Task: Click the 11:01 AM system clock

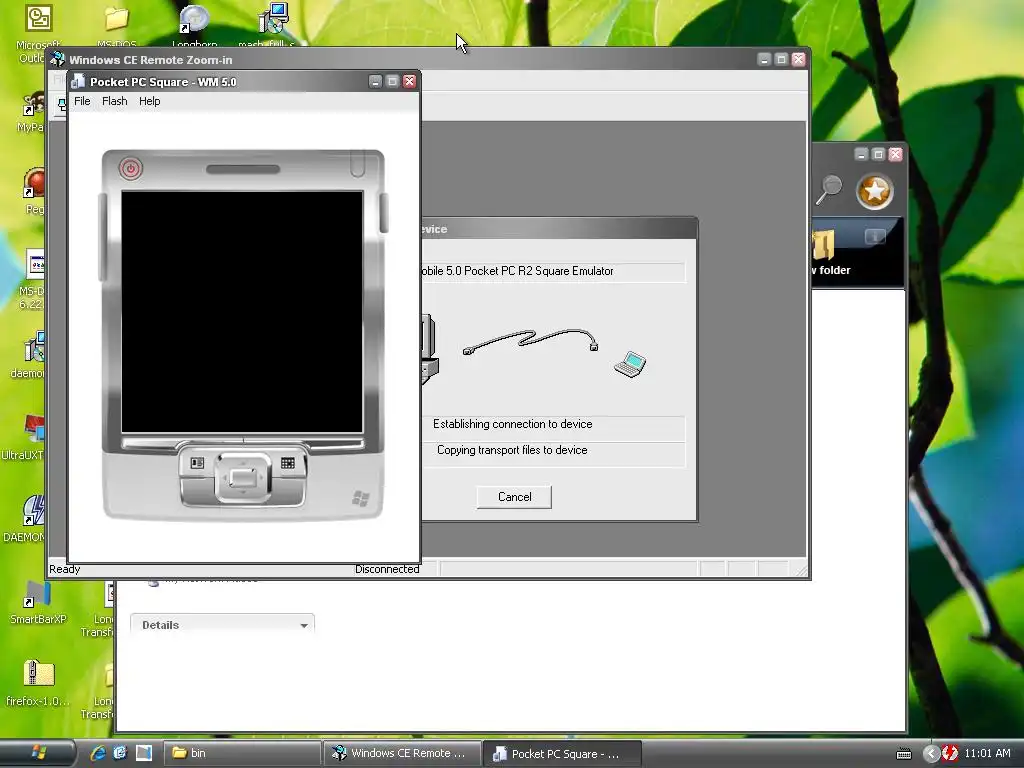Action: click(x=987, y=754)
